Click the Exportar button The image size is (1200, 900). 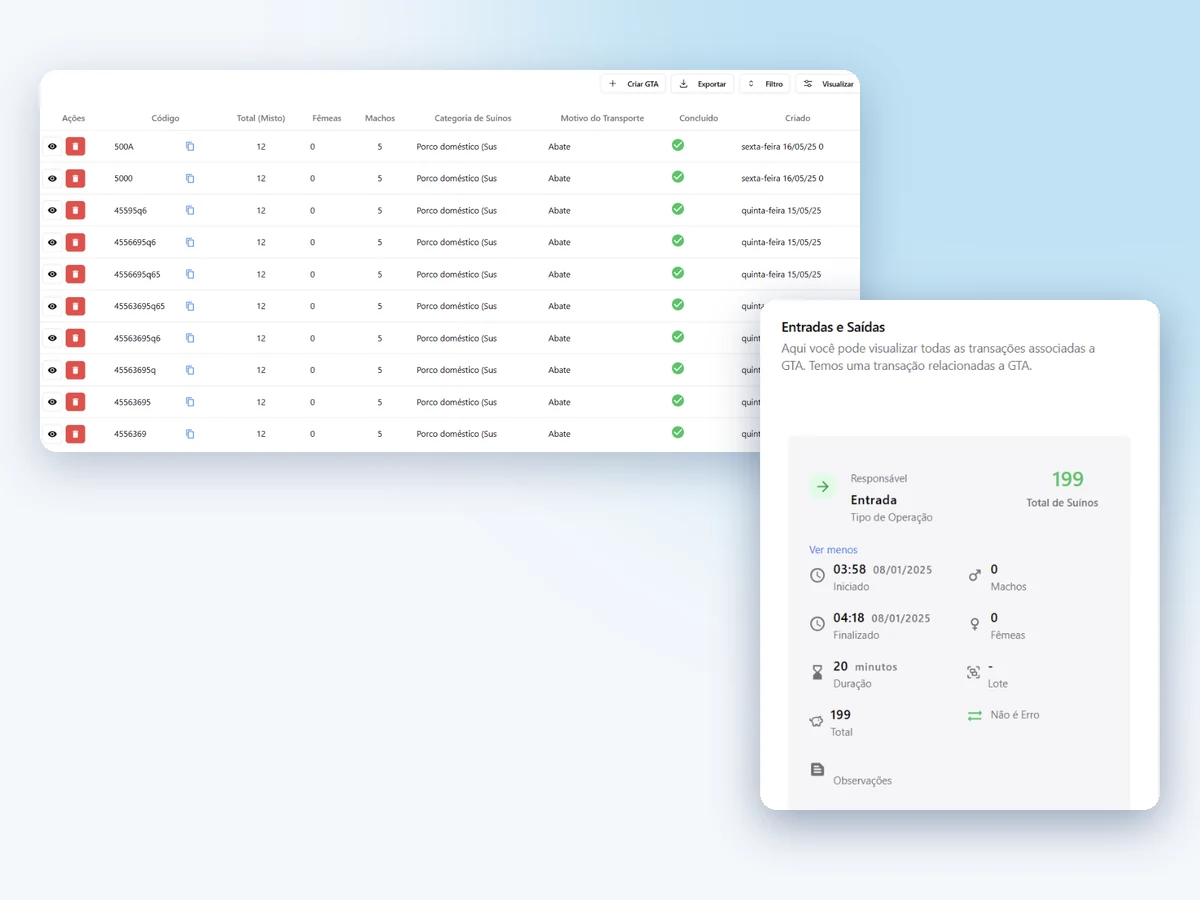pyautogui.click(x=702, y=84)
